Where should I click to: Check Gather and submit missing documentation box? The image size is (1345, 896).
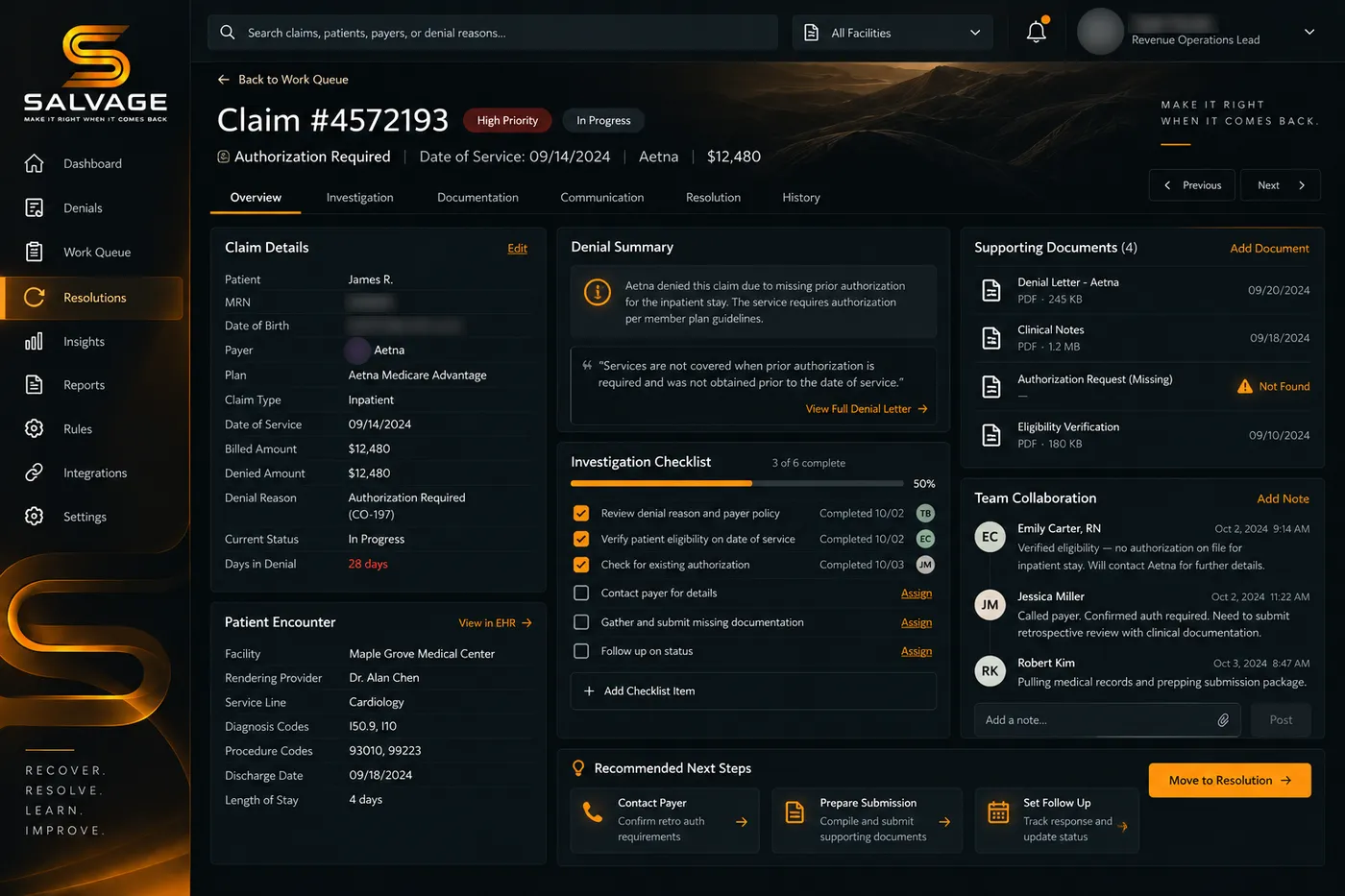tap(581, 622)
